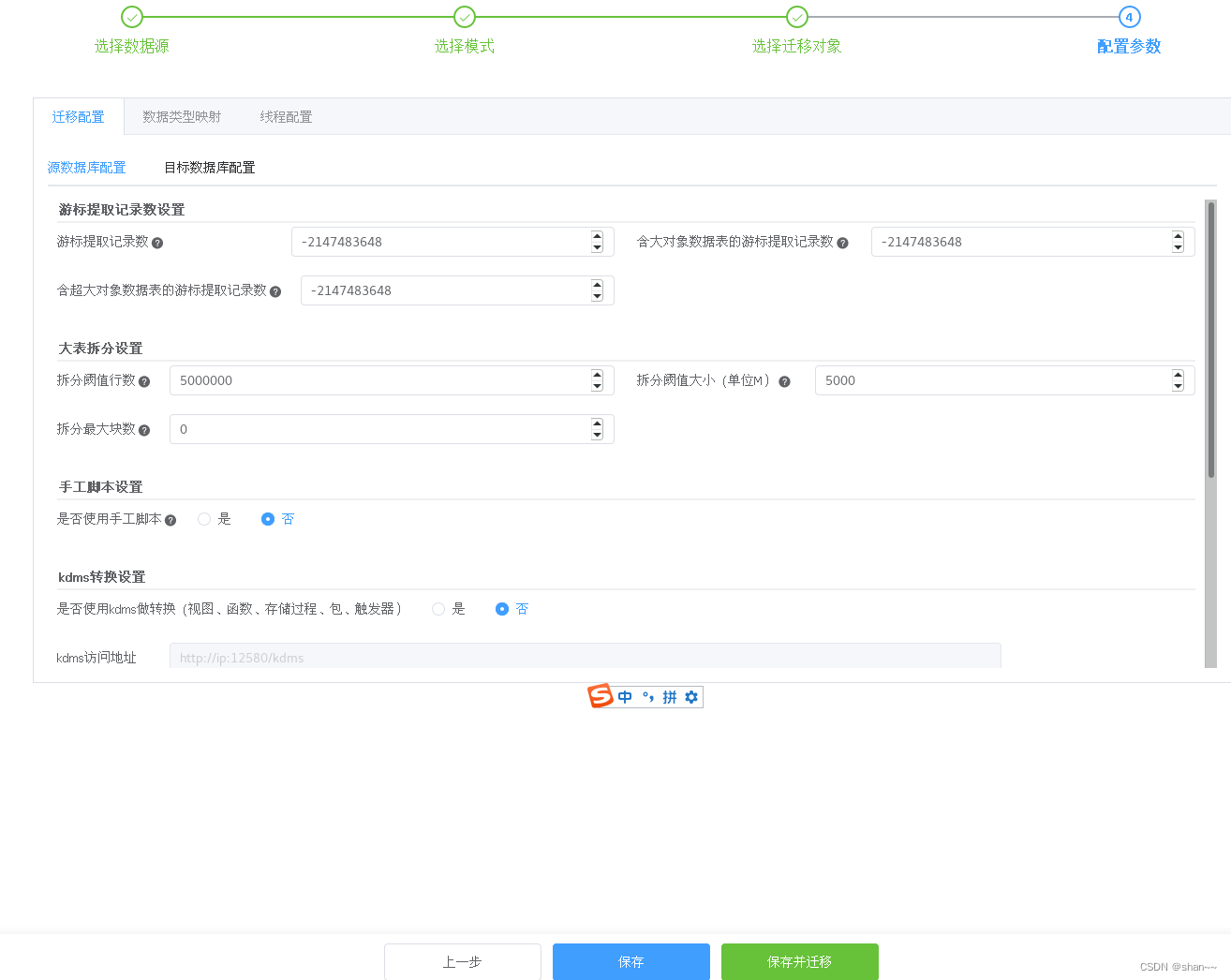
Task: Click the kdms访问地址 input field
Action: tap(586, 657)
